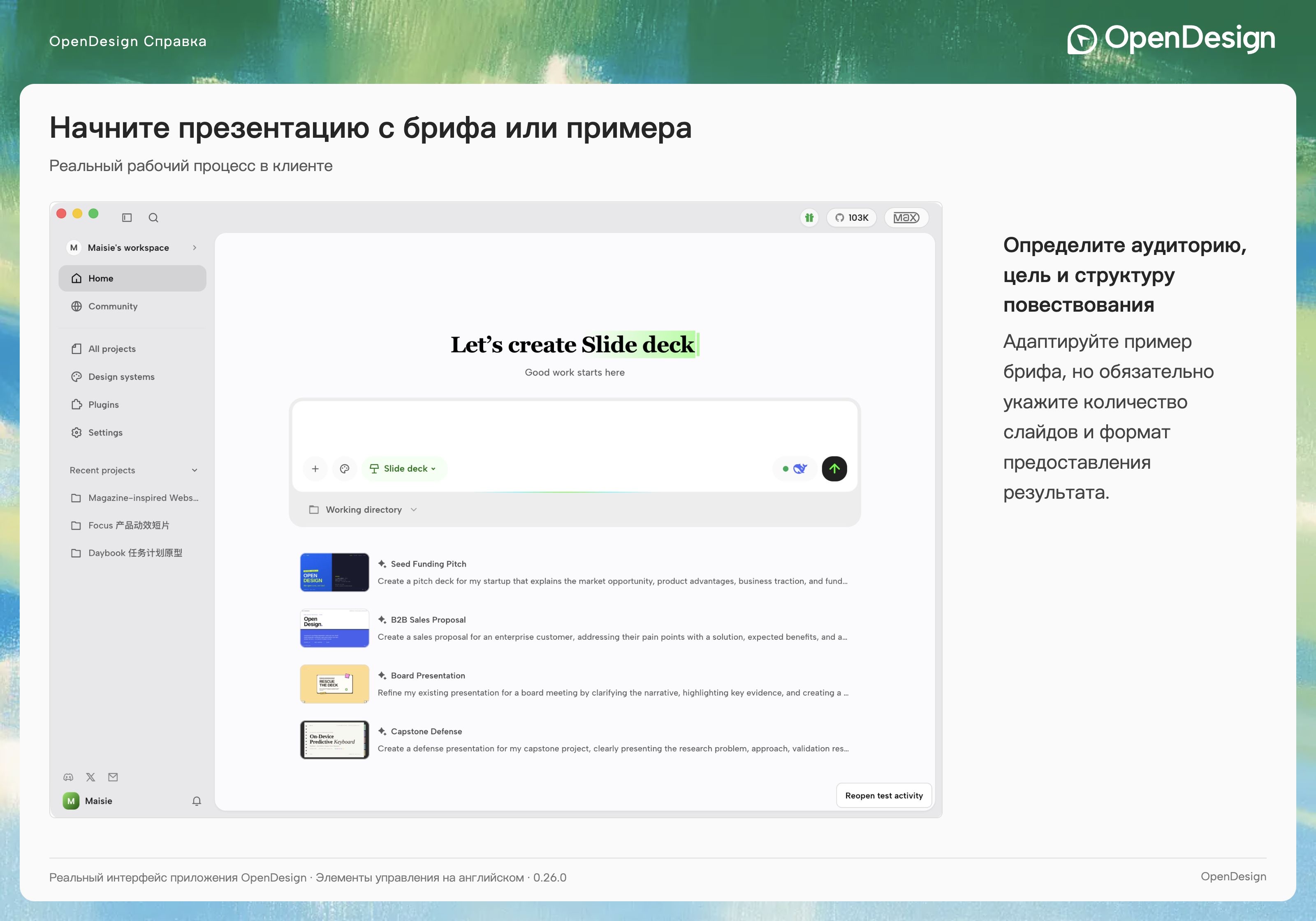Open All projects
This screenshot has height=921, width=1316.
132,348
